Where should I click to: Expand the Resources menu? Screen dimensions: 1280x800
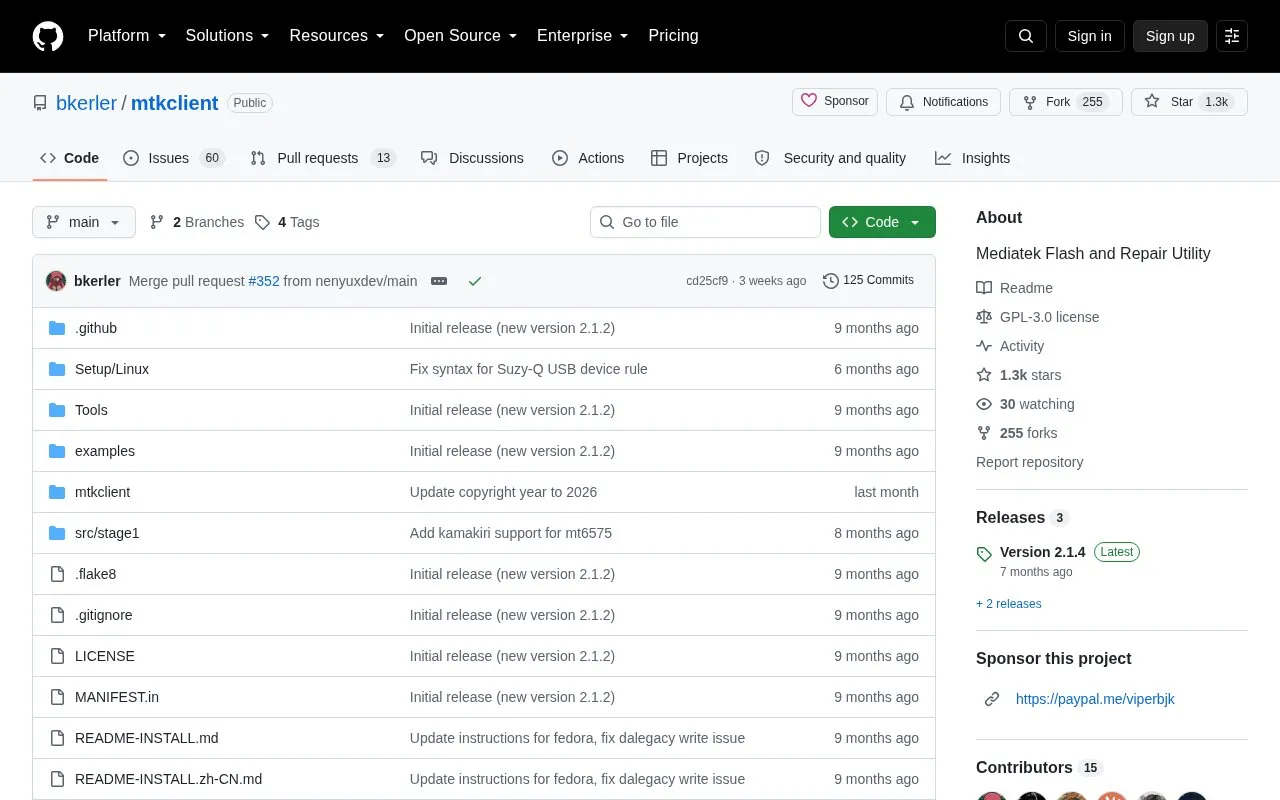pos(337,36)
